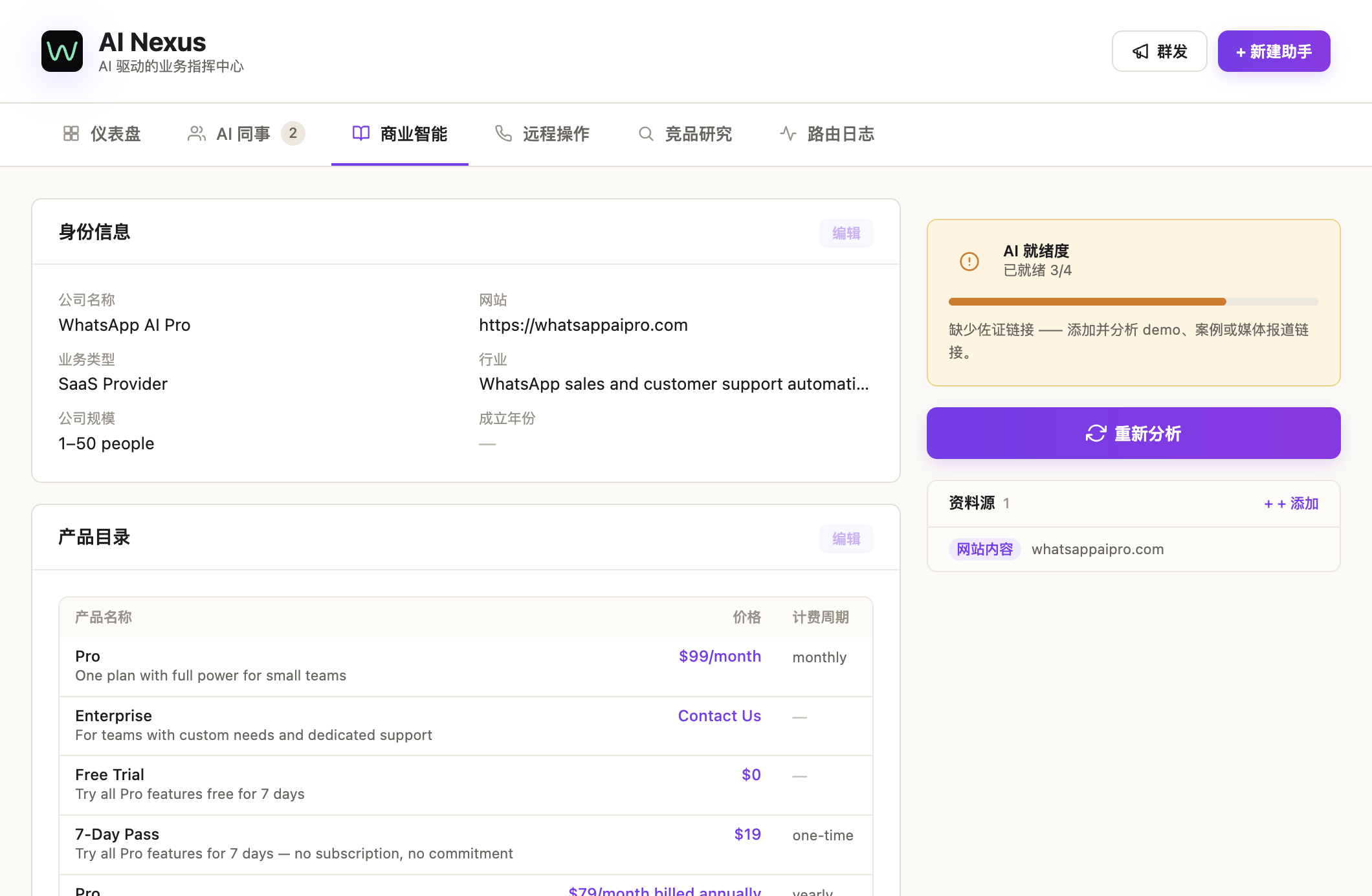
Task: Click the $99/month price of Pro
Action: coord(720,656)
